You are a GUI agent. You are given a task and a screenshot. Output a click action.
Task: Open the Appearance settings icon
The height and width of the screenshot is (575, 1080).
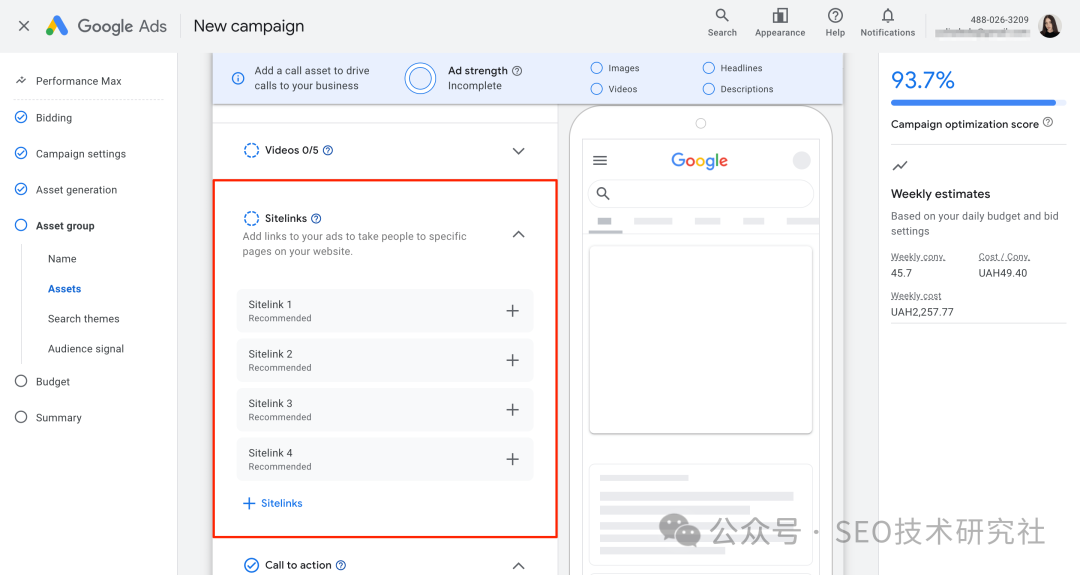click(x=780, y=16)
